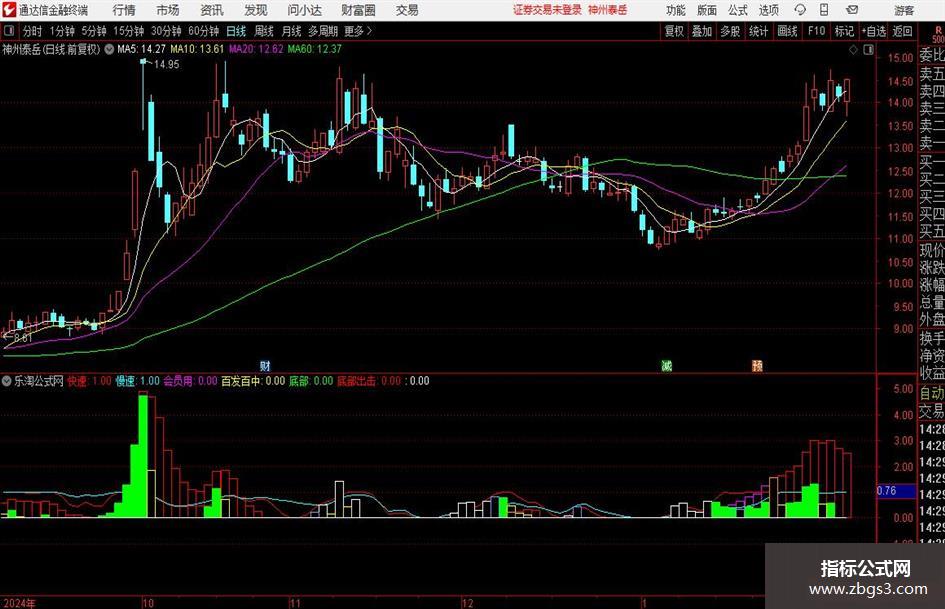
Task: Toggle the right side panel icon
Action: click(868, 50)
